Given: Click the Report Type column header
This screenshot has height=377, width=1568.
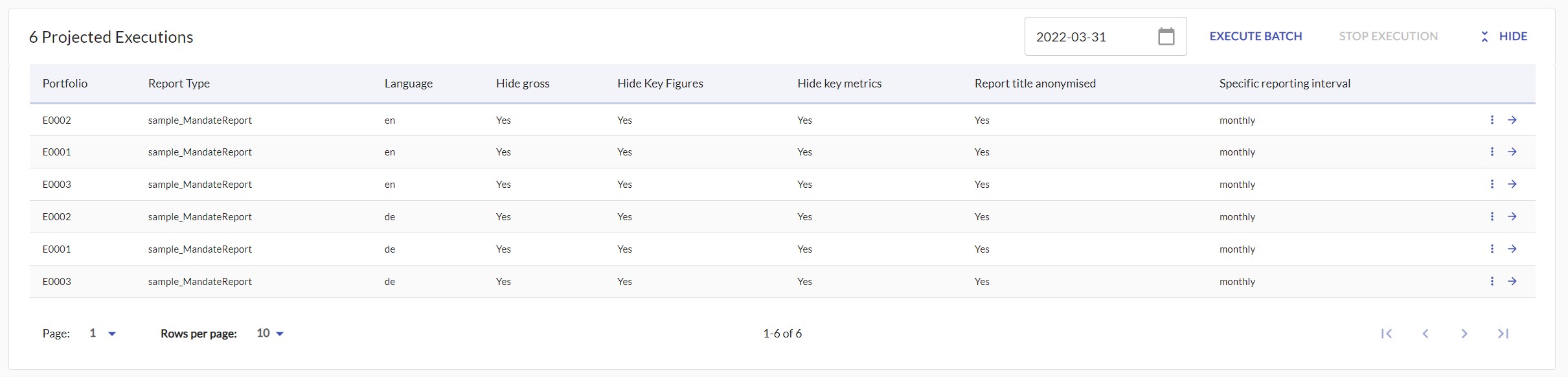Looking at the screenshot, I should (179, 84).
